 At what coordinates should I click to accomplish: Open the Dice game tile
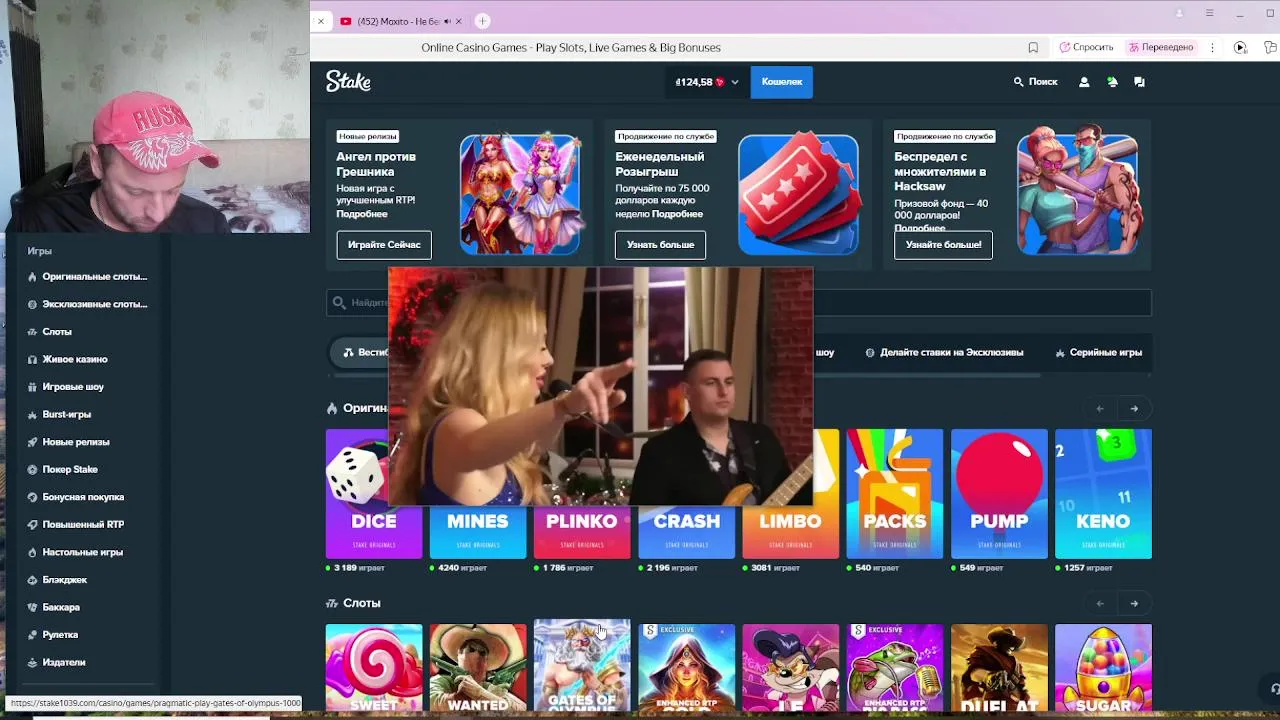(x=374, y=494)
